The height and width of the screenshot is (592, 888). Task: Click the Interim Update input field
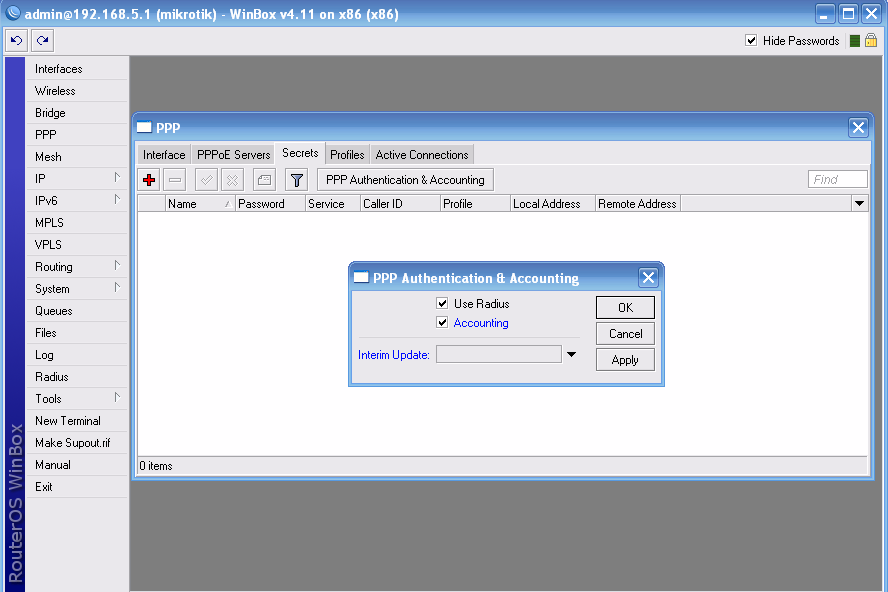click(499, 355)
